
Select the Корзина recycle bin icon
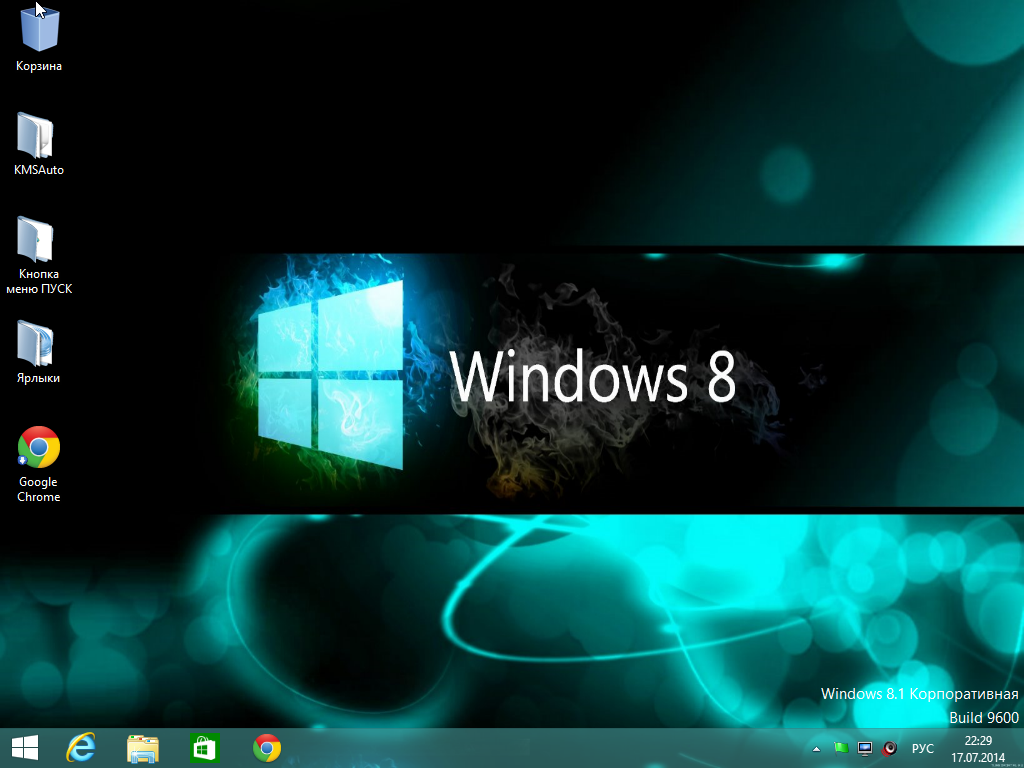click(39, 27)
